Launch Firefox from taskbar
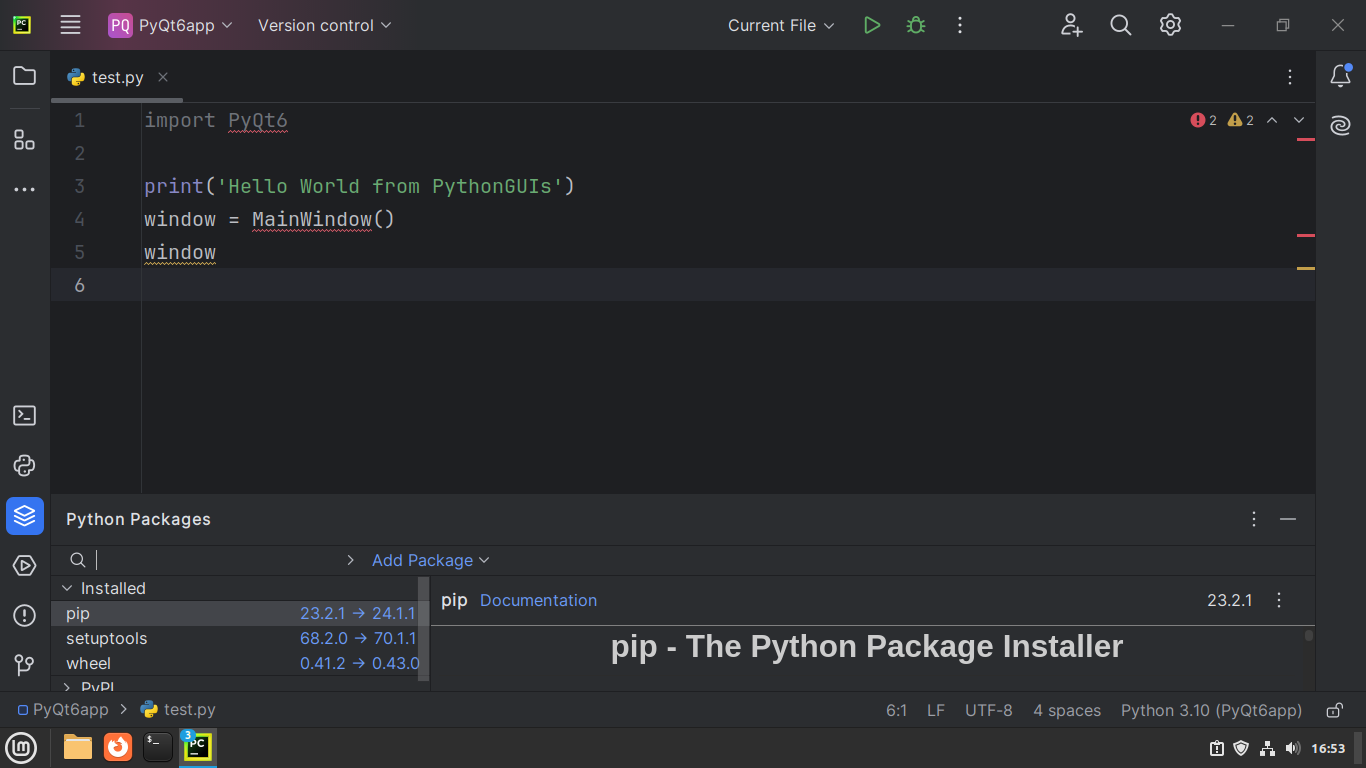The width and height of the screenshot is (1366, 768). tap(118, 747)
